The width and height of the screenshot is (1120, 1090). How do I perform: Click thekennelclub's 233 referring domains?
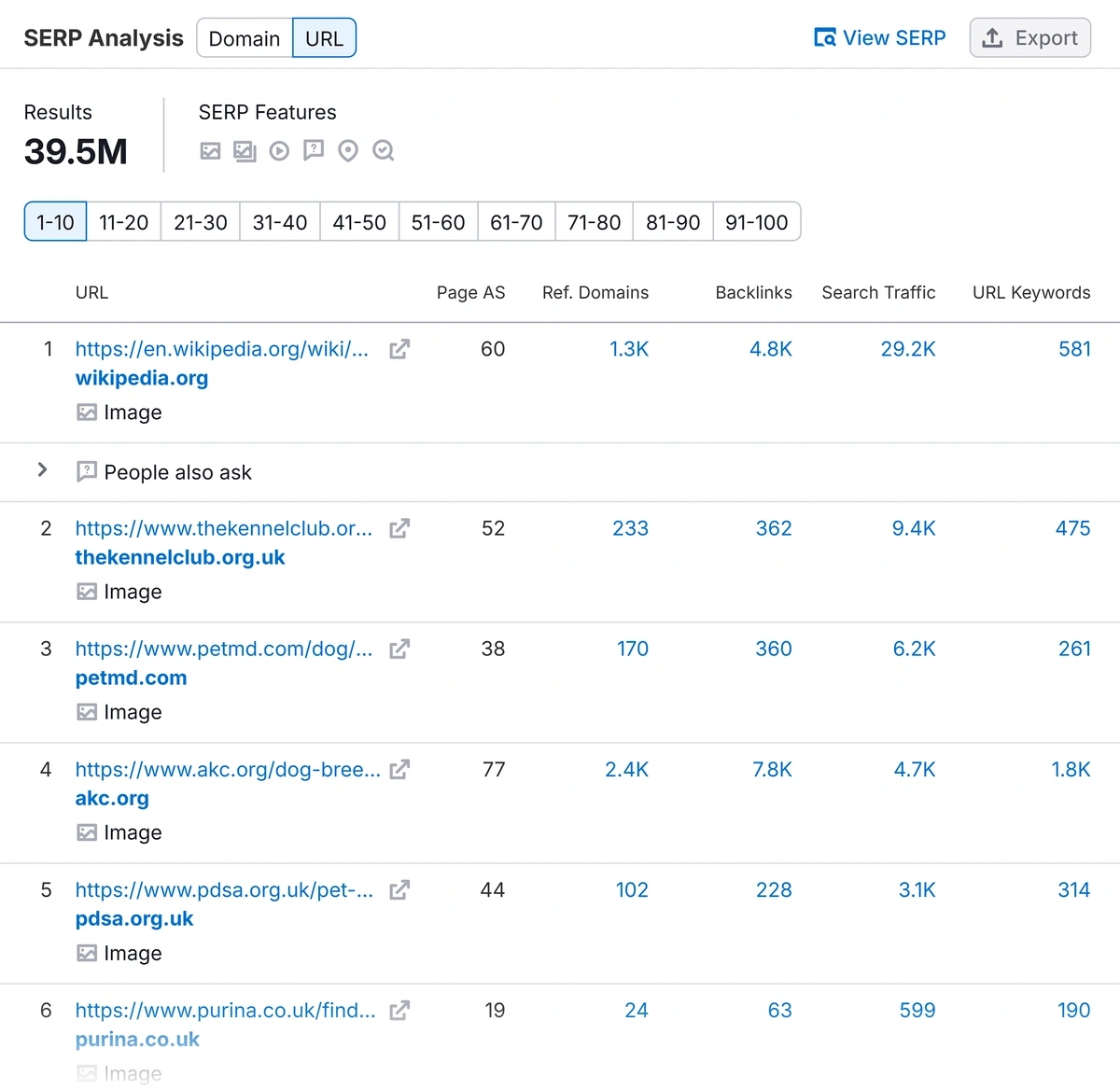[x=630, y=528]
